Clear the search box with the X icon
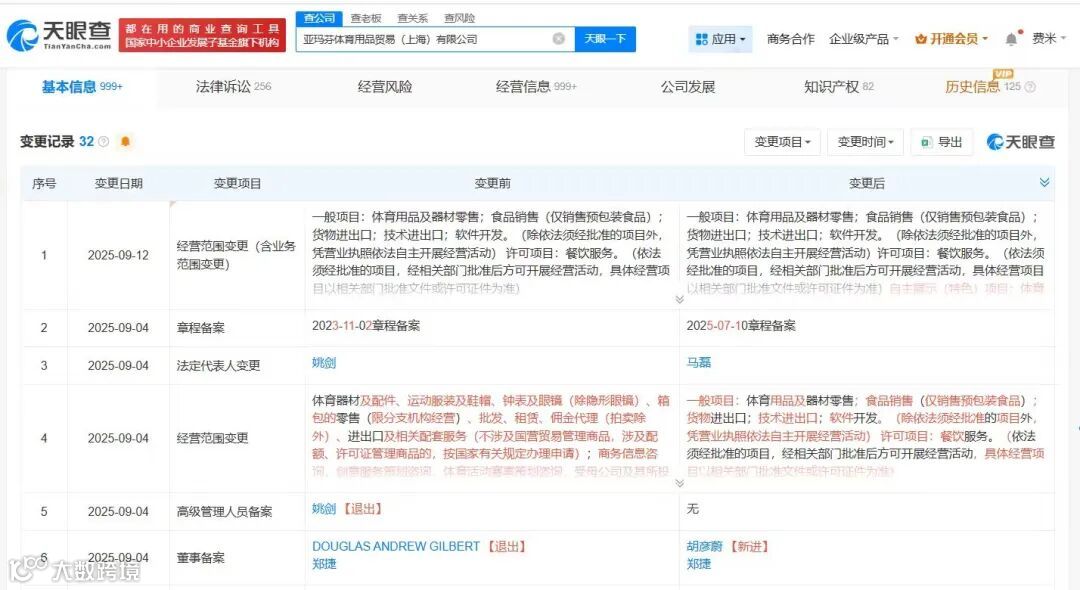The width and height of the screenshot is (1080, 590). click(x=559, y=39)
